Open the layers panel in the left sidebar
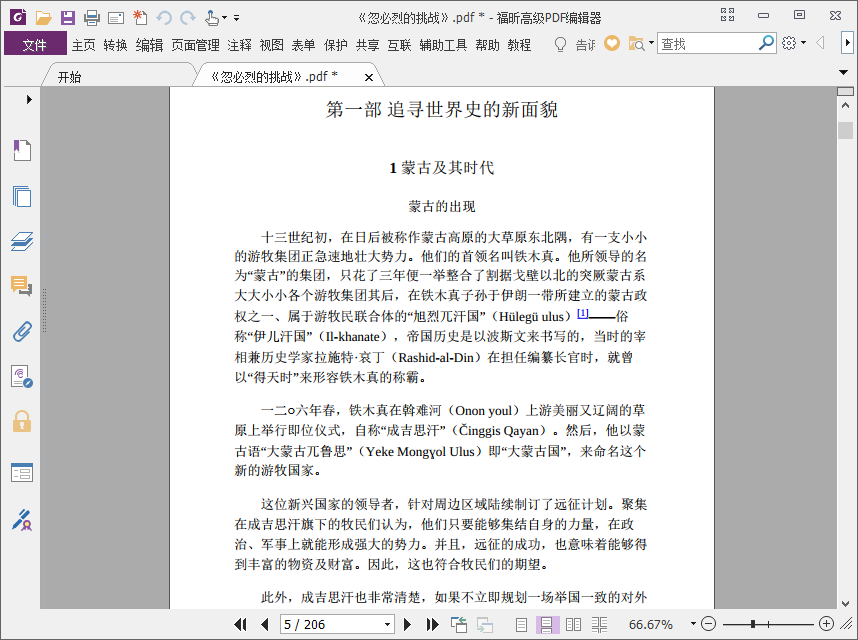 (x=22, y=241)
